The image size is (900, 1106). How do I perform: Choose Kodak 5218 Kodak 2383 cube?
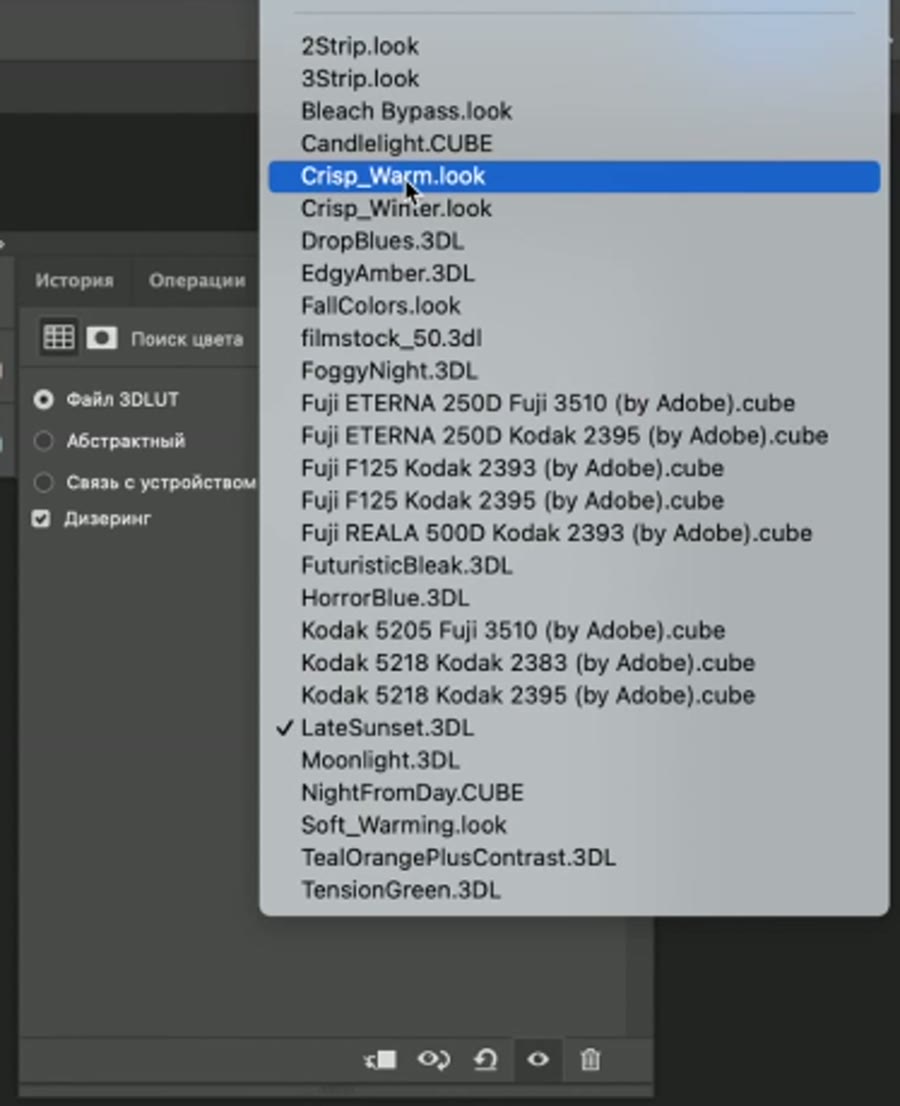pyautogui.click(x=574, y=663)
